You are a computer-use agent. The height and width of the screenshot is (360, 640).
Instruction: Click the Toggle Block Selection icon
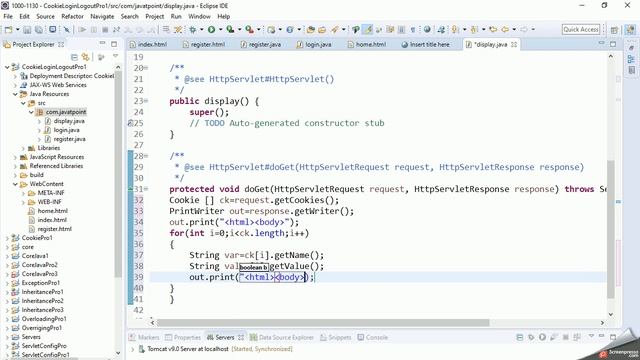tap(402, 29)
